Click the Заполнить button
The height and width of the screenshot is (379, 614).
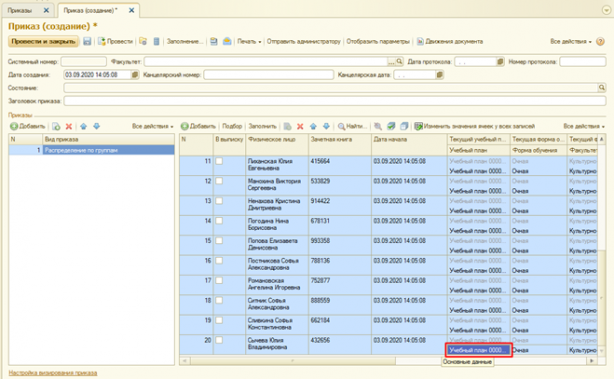262,126
